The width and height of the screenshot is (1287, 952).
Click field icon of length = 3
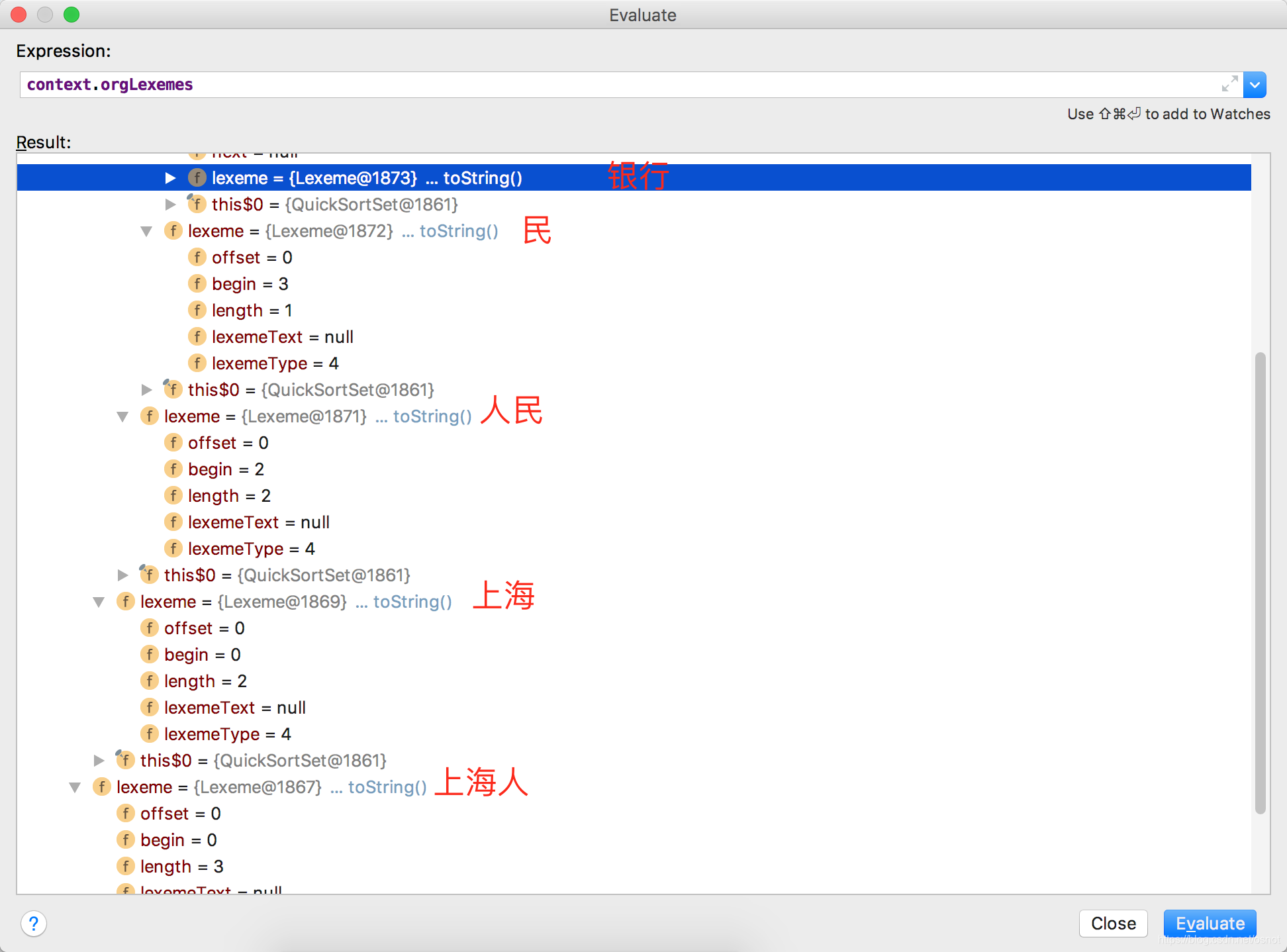(125, 866)
